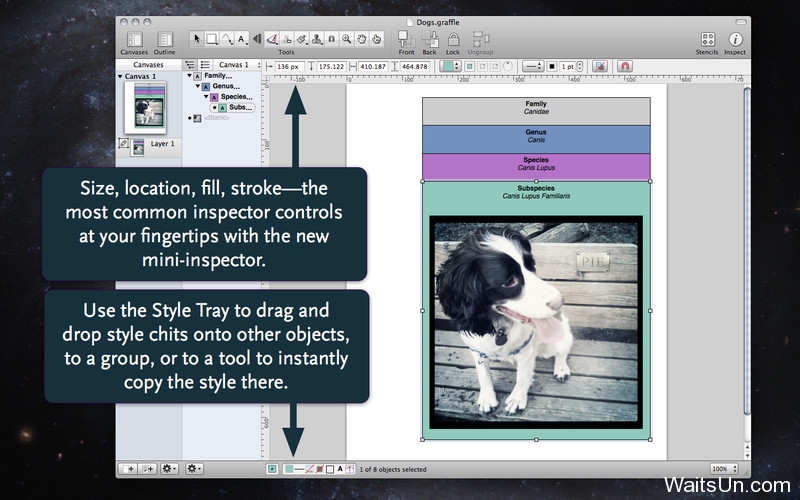Open the Canvases sidebar from the toolbar

pos(133,38)
